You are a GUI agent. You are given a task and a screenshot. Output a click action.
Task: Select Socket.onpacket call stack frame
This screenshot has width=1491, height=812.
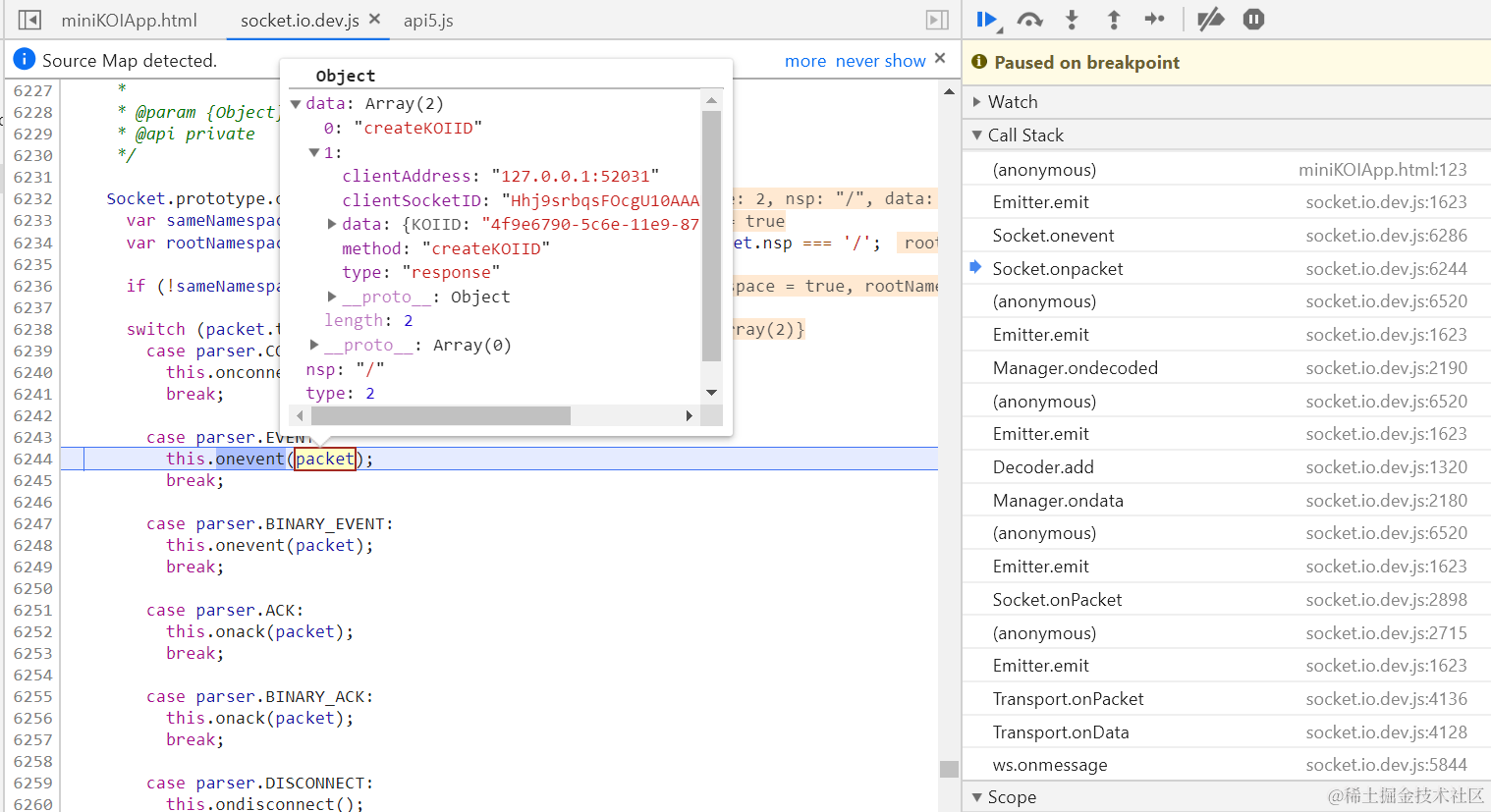1227,269
